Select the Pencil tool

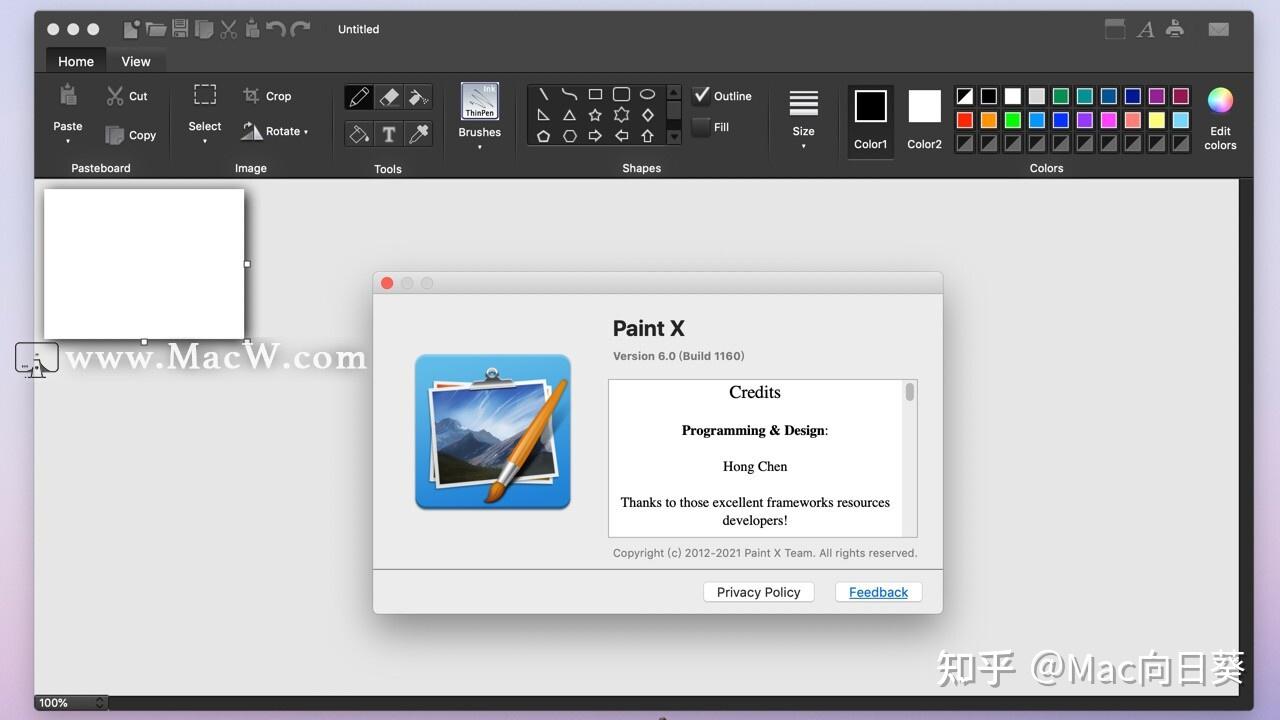pyautogui.click(x=359, y=97)
